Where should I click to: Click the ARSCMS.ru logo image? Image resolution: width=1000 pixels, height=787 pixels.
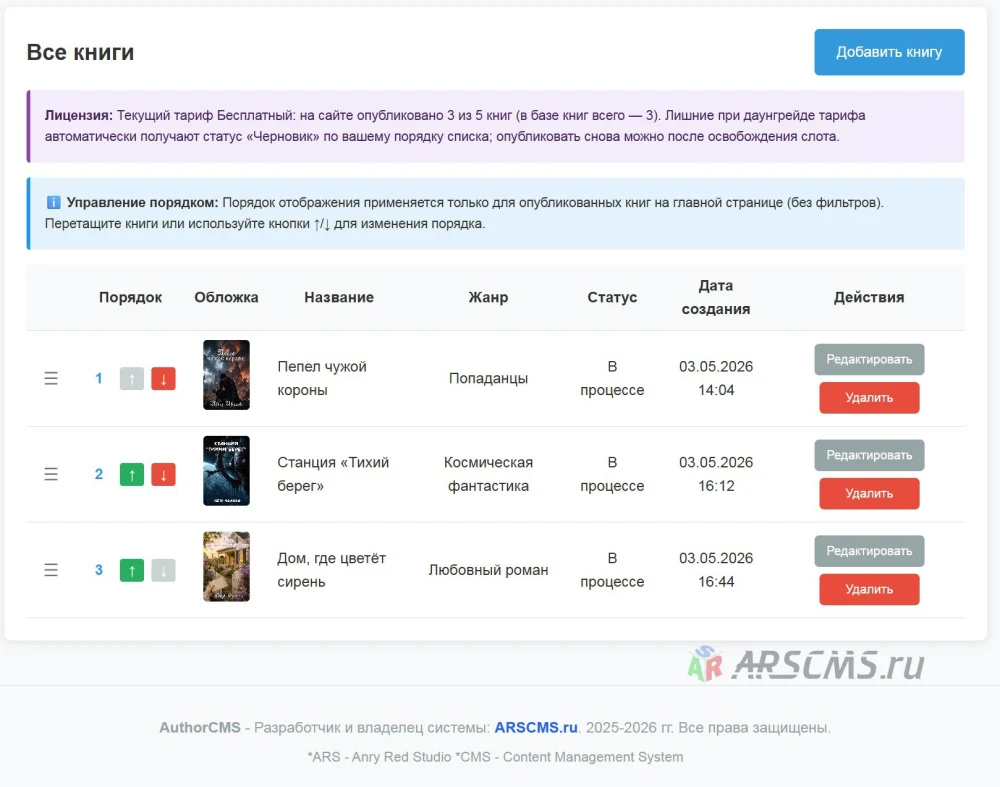pos(805,664)
